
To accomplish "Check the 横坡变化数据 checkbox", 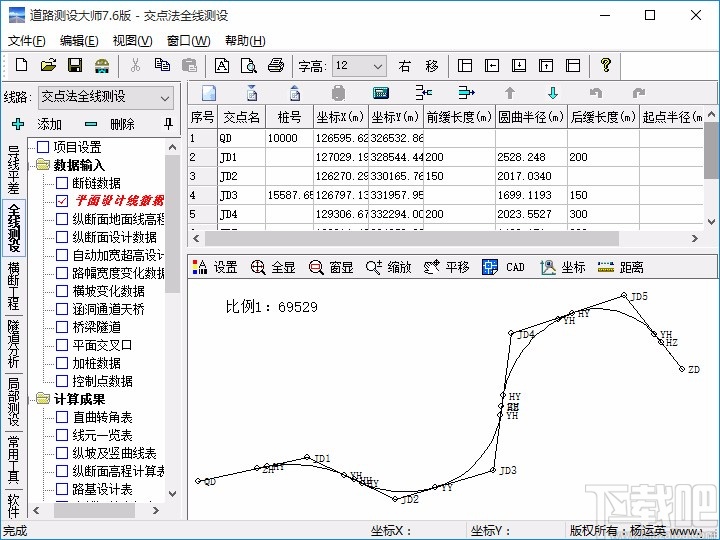I will tap(62, 291).
